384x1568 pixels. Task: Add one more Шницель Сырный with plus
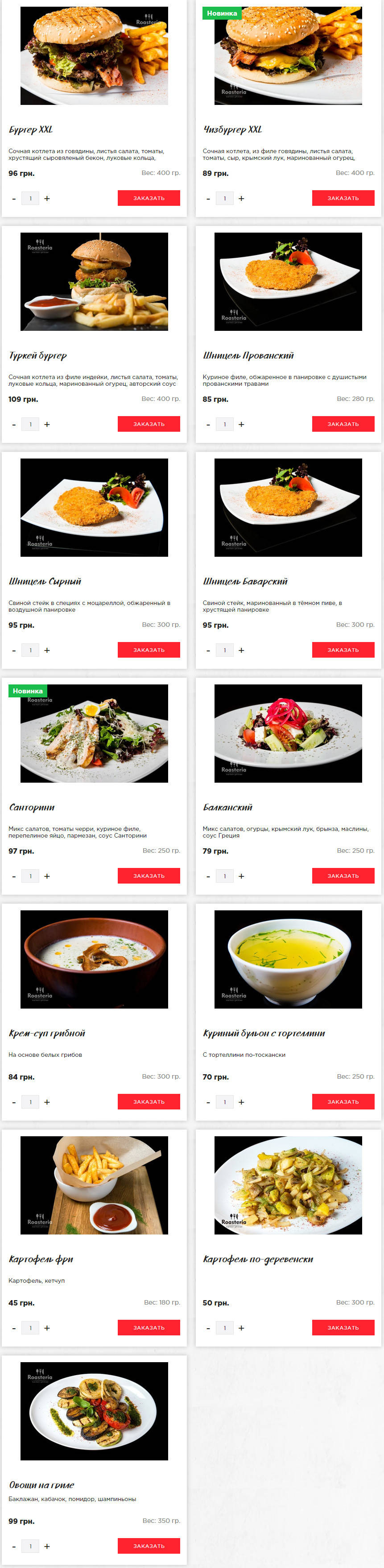pos(47,650)
